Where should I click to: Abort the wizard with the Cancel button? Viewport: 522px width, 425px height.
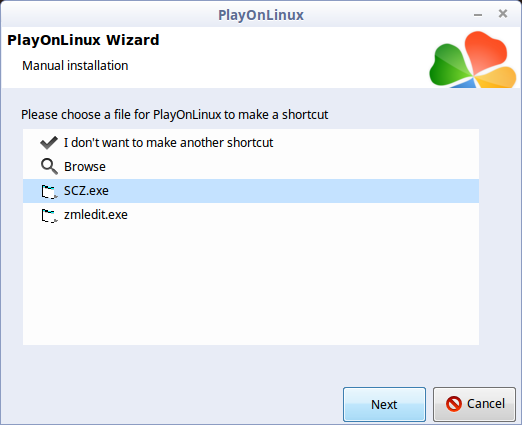tap(474, 404)
